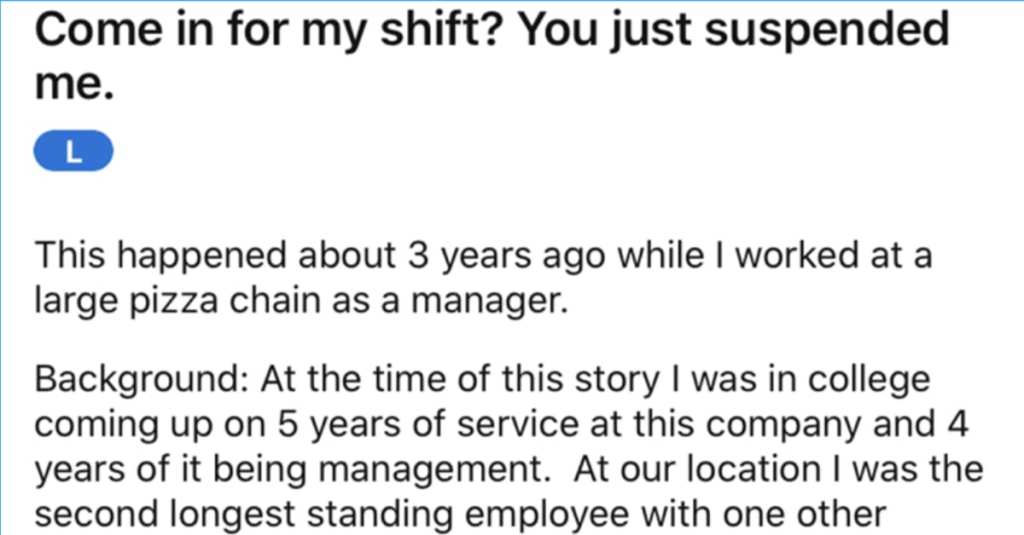Viewport: 1024px width, 535px height.
Task: Select the paragraph starting 'This happened about 3 years'
Action: 483,277
